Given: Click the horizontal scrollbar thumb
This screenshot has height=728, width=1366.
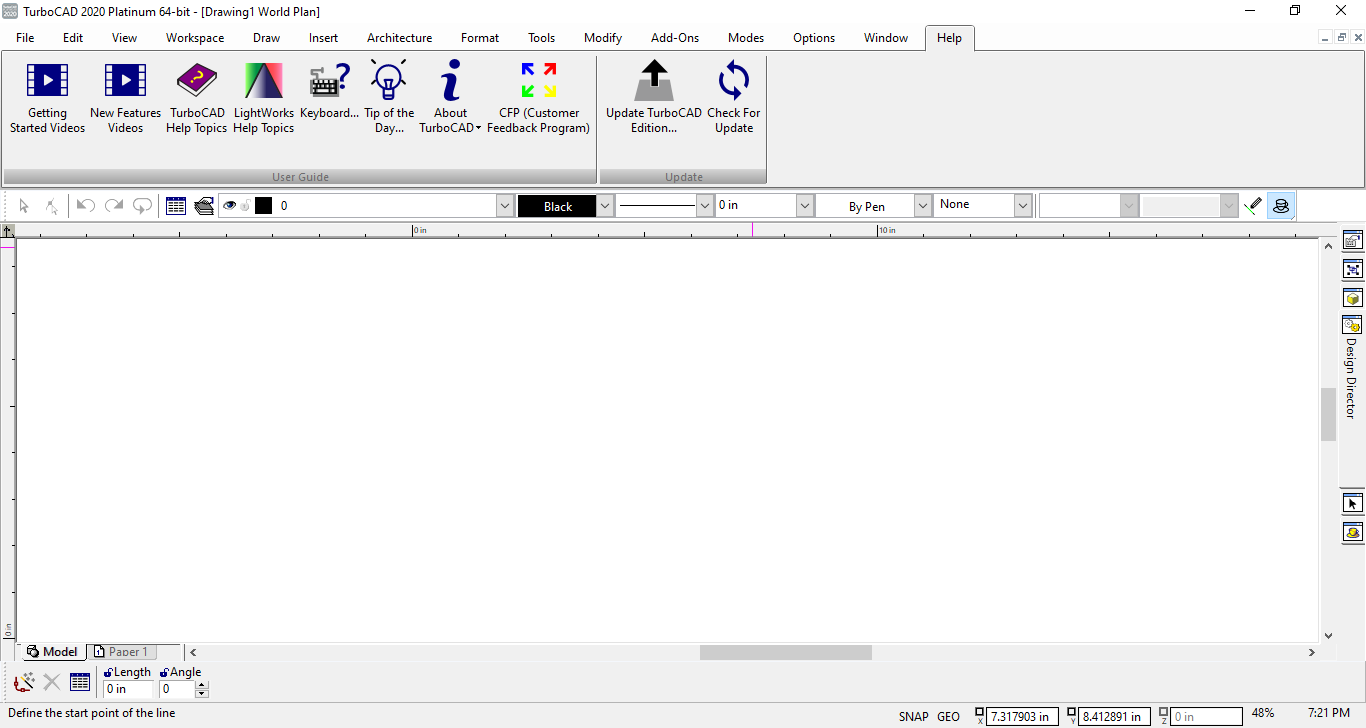Looking at the screenshot, I should (x=786, y=652).
